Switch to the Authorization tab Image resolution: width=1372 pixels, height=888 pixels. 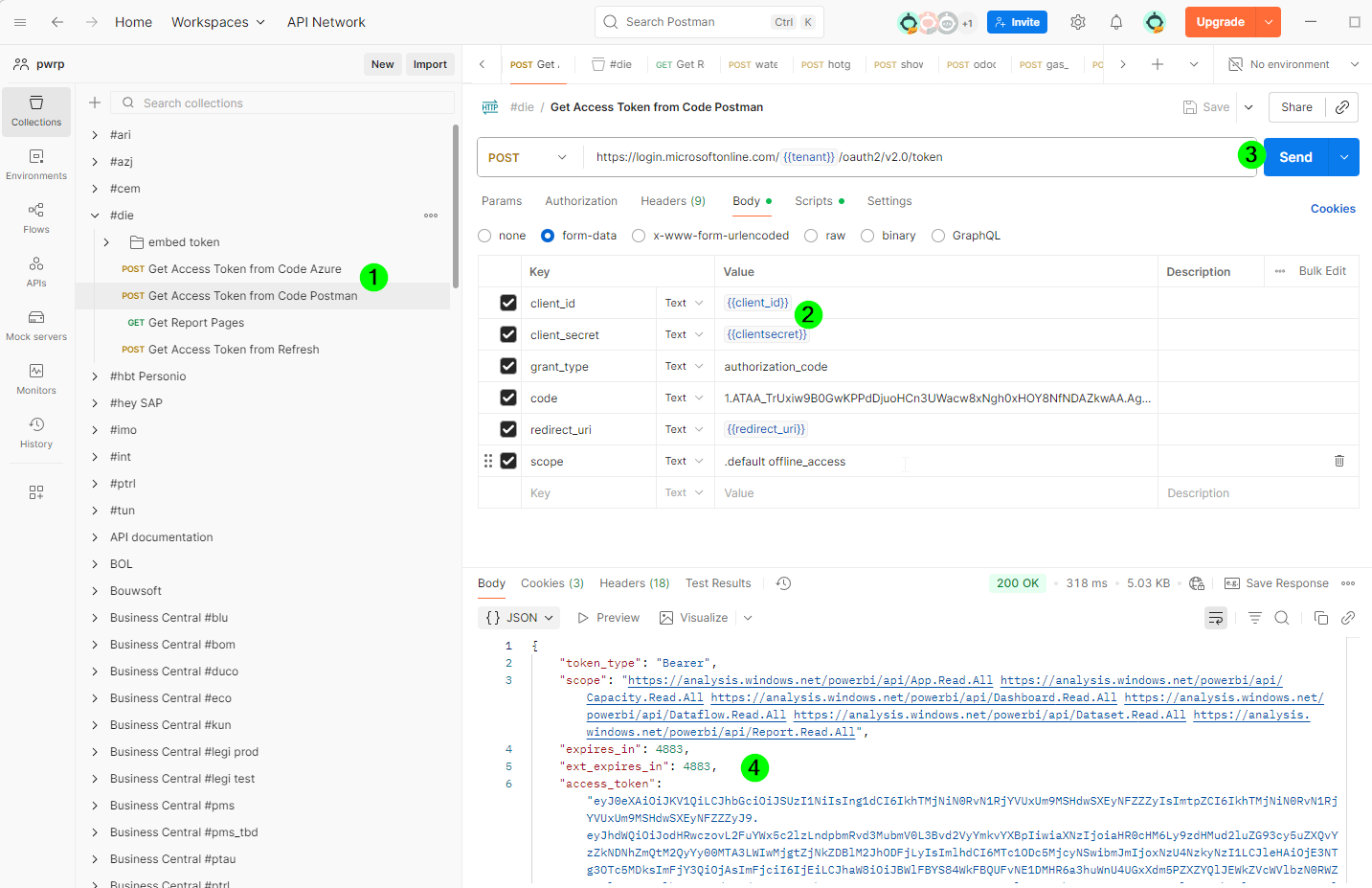(581, 201)
